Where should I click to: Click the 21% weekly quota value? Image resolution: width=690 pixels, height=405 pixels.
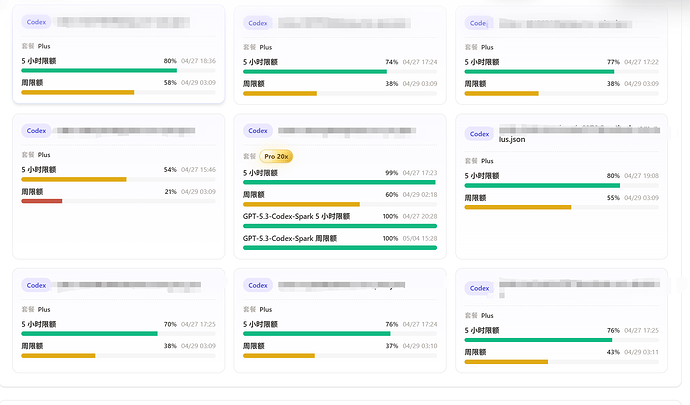[x=170, y=191]
